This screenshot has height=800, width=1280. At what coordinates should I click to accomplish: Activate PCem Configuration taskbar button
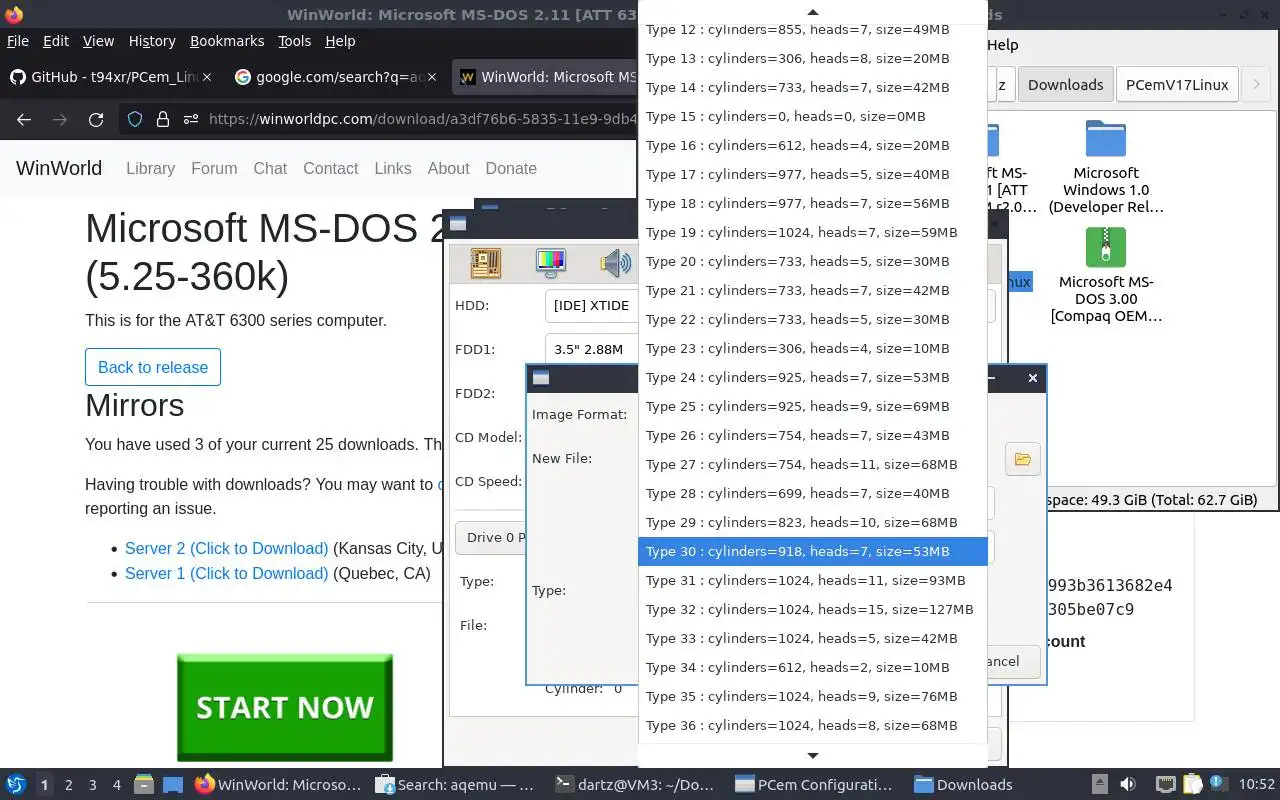813,785
